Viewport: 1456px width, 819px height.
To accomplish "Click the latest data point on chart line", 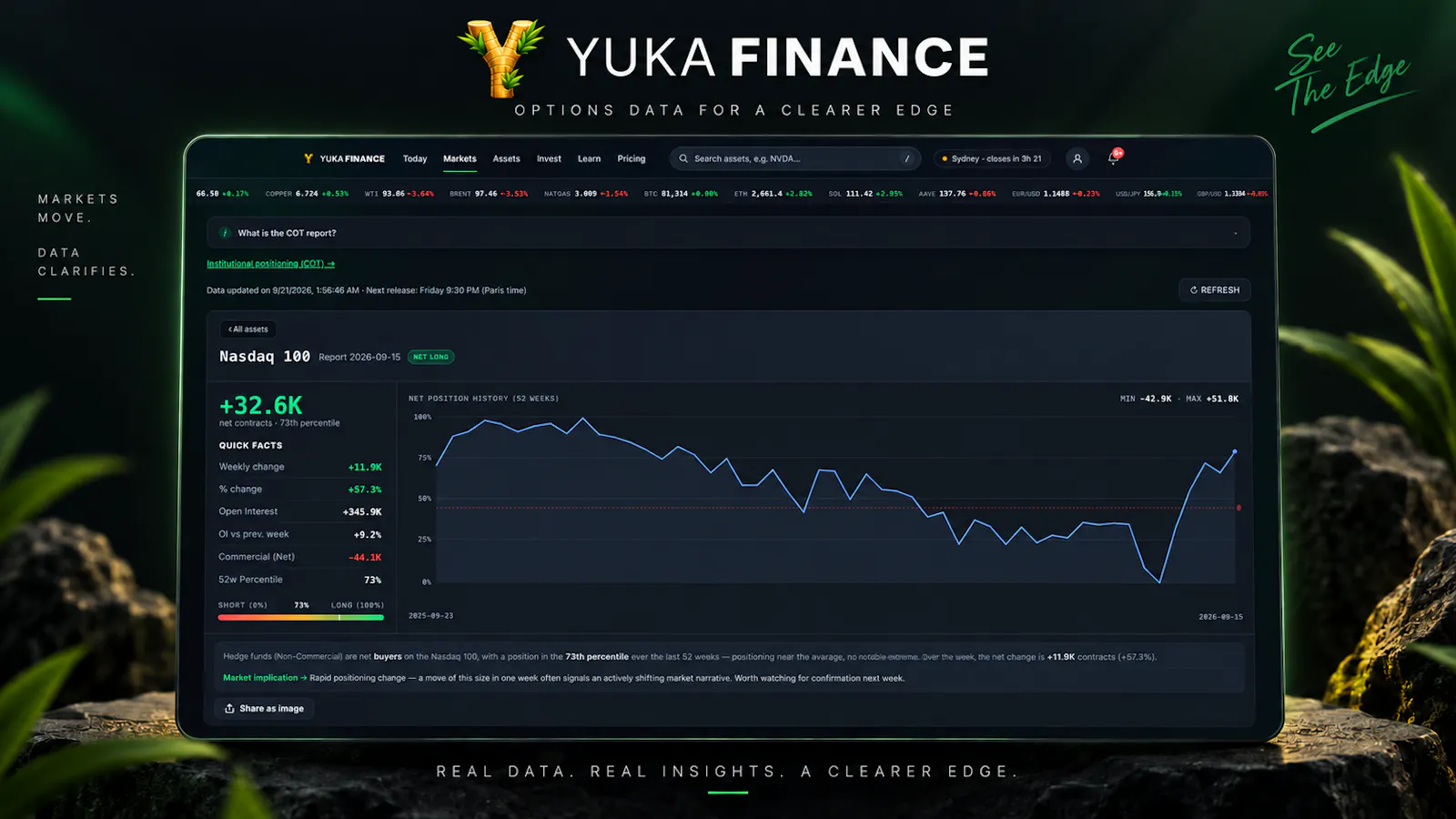I will coord(1235,451).
